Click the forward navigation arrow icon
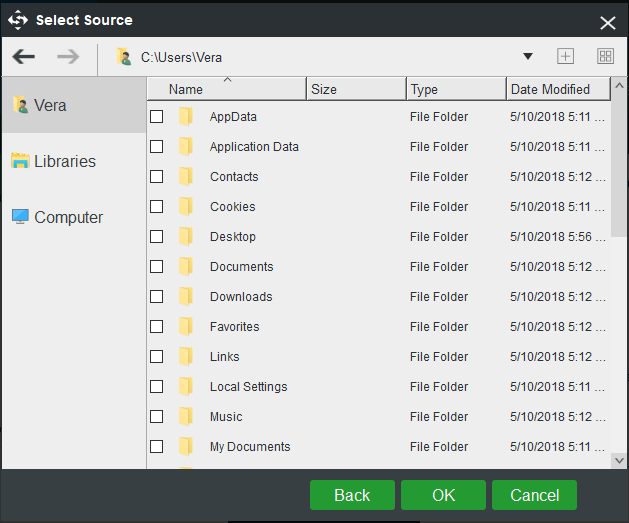This screenshot has width=629, height=523. click(68, 57)
